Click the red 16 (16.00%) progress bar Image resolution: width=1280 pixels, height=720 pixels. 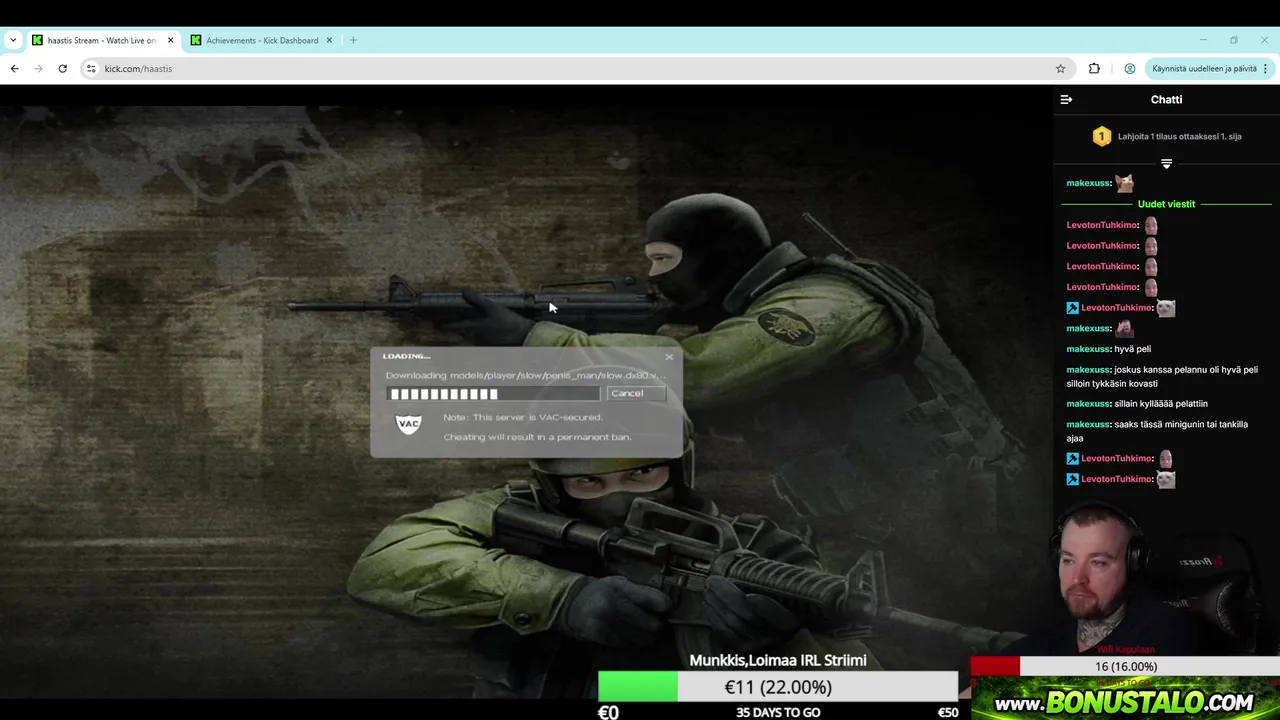(x=1125, y=667)
